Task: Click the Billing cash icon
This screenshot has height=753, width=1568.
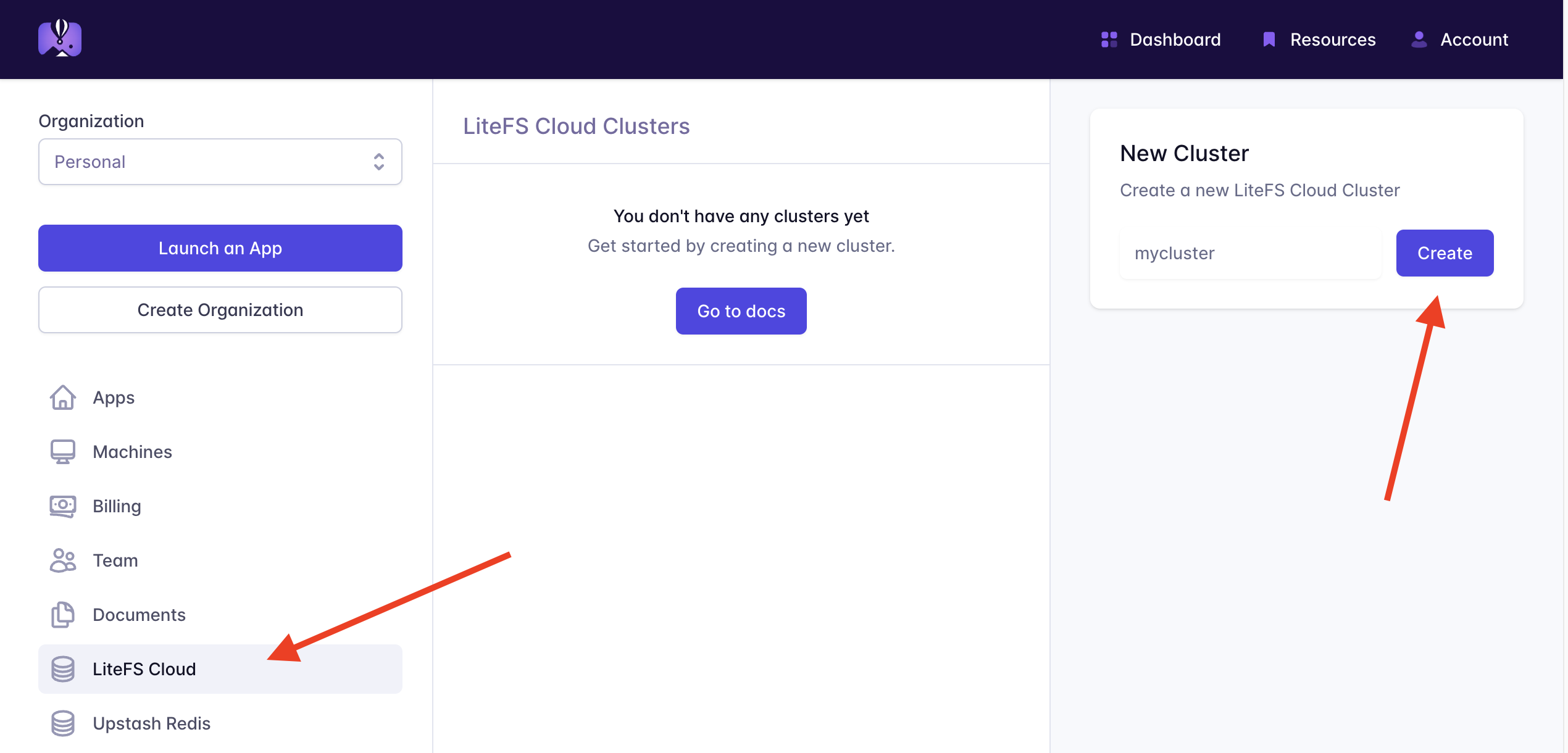Action: (62, 506)
